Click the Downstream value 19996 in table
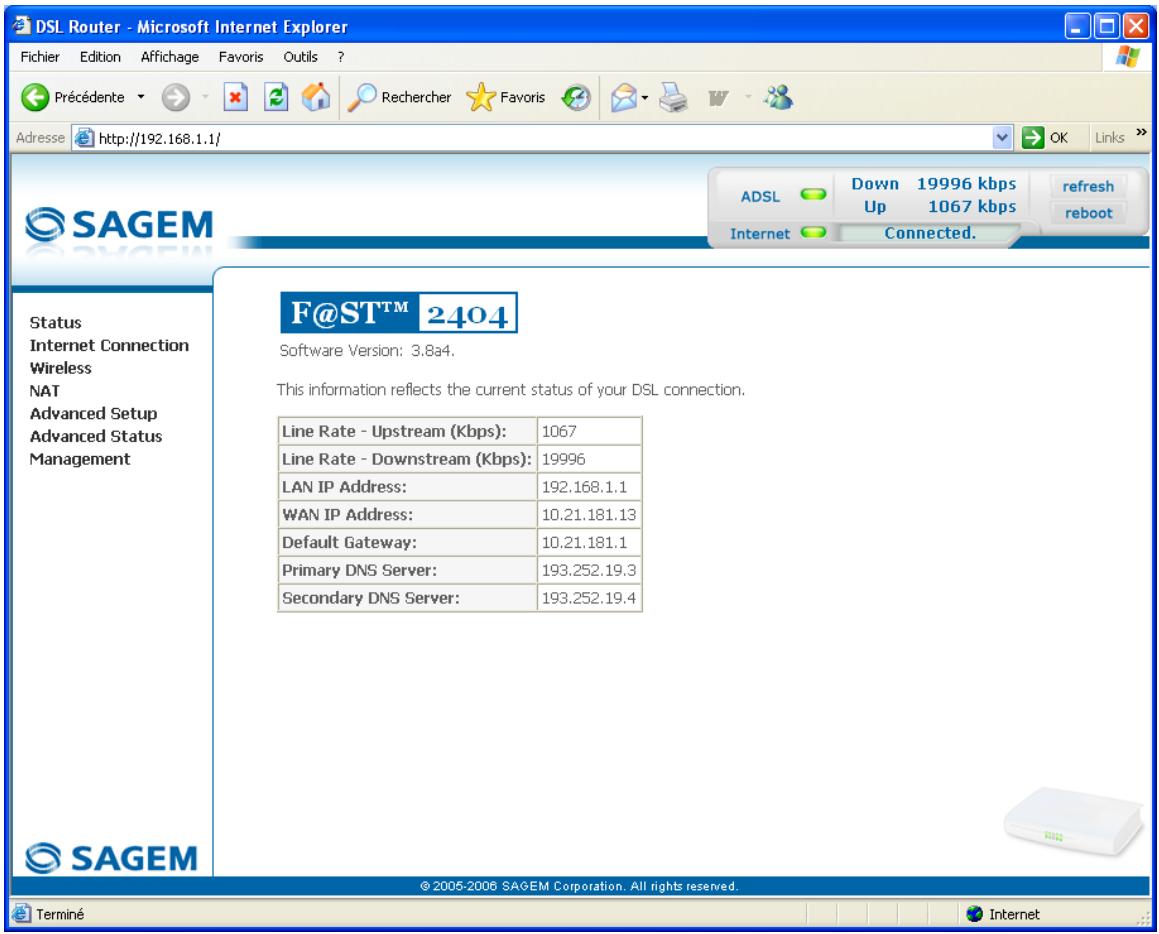The image size is (1159, 934). click(563, 459)
